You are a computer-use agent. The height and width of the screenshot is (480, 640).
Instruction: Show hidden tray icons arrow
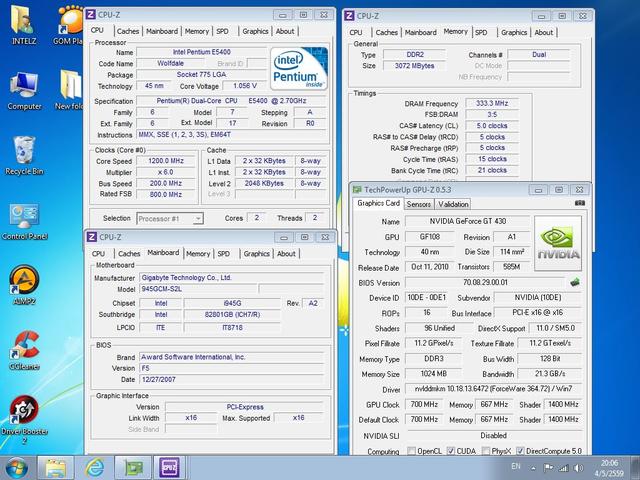pyautogui.click(x=533, y=468)
